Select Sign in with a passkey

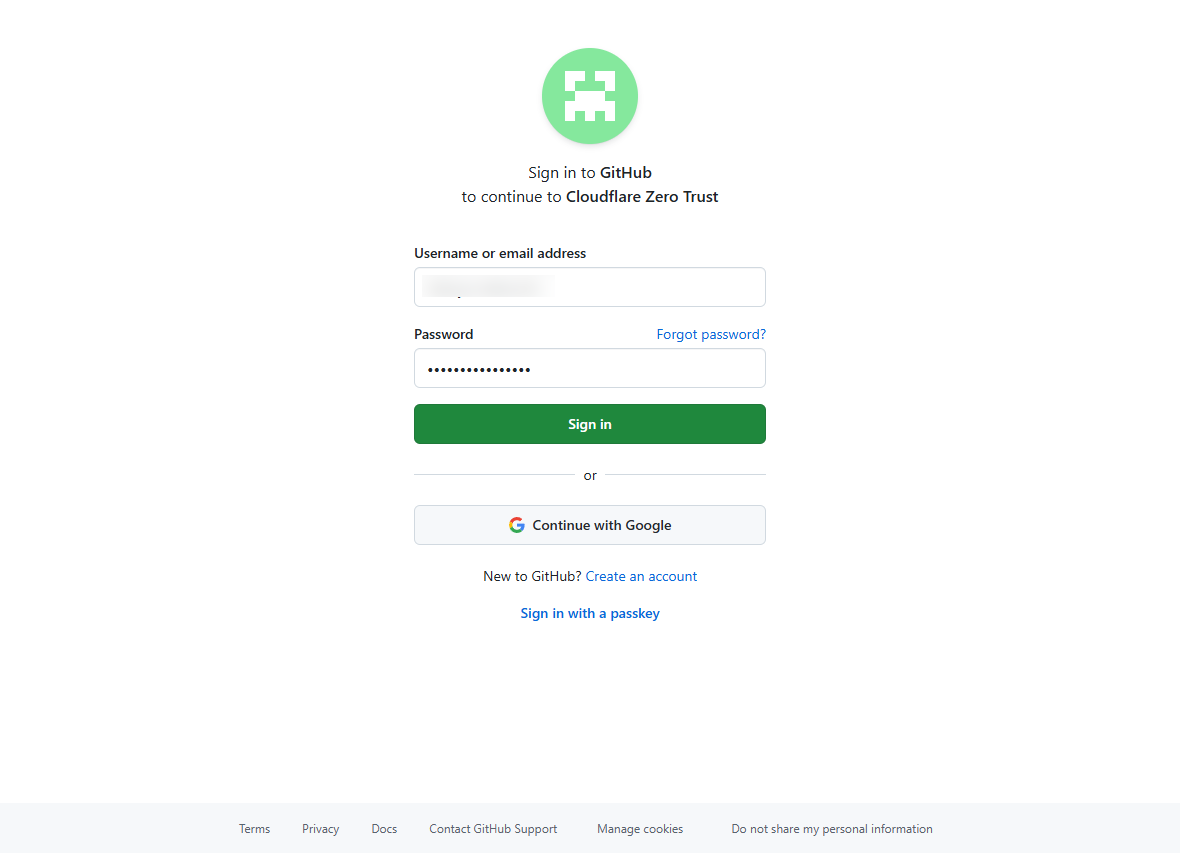(590, 614)
